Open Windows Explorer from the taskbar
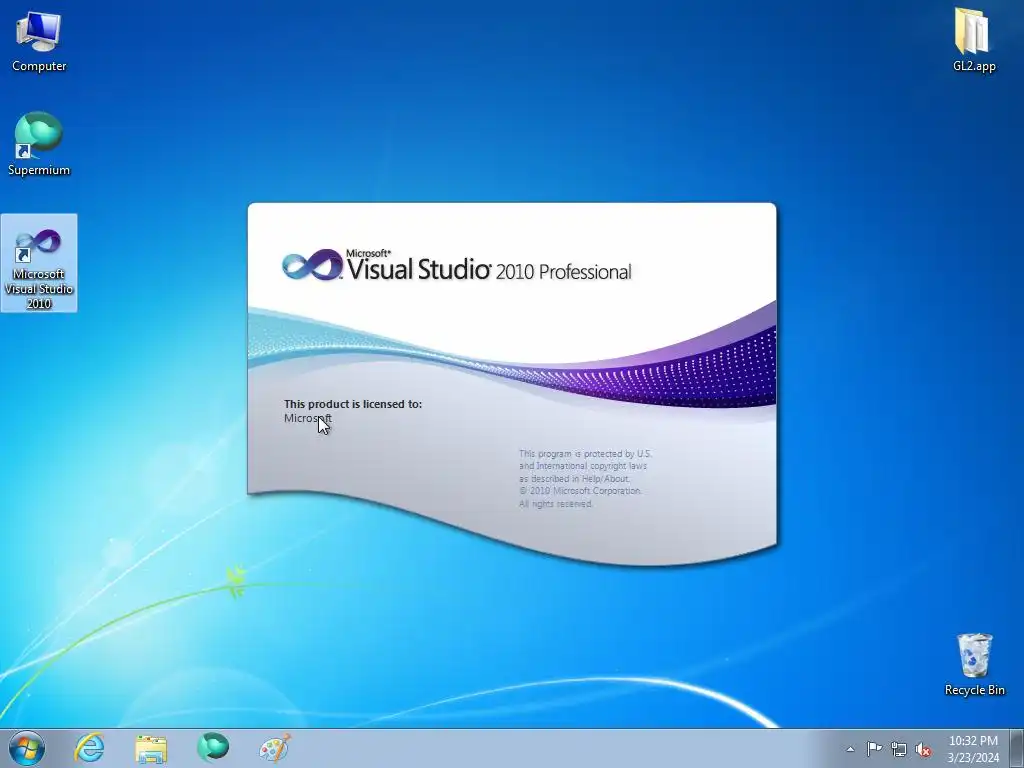Viewport: 1024px width, 768px height. point(151,748)
